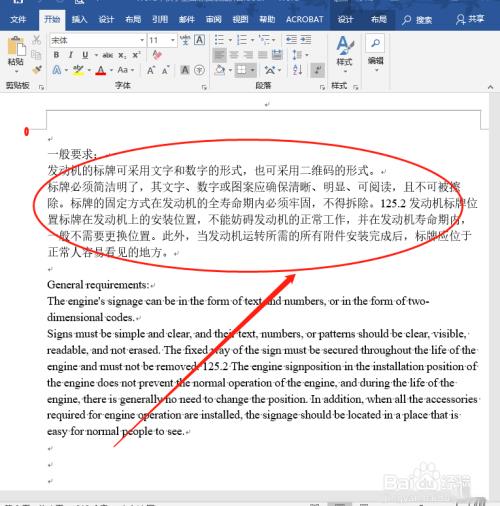Screen dimensions: 500x506
Task: Switch to the Insert (插入) tab
Action: pyautogui.click(x=79, y=19)
